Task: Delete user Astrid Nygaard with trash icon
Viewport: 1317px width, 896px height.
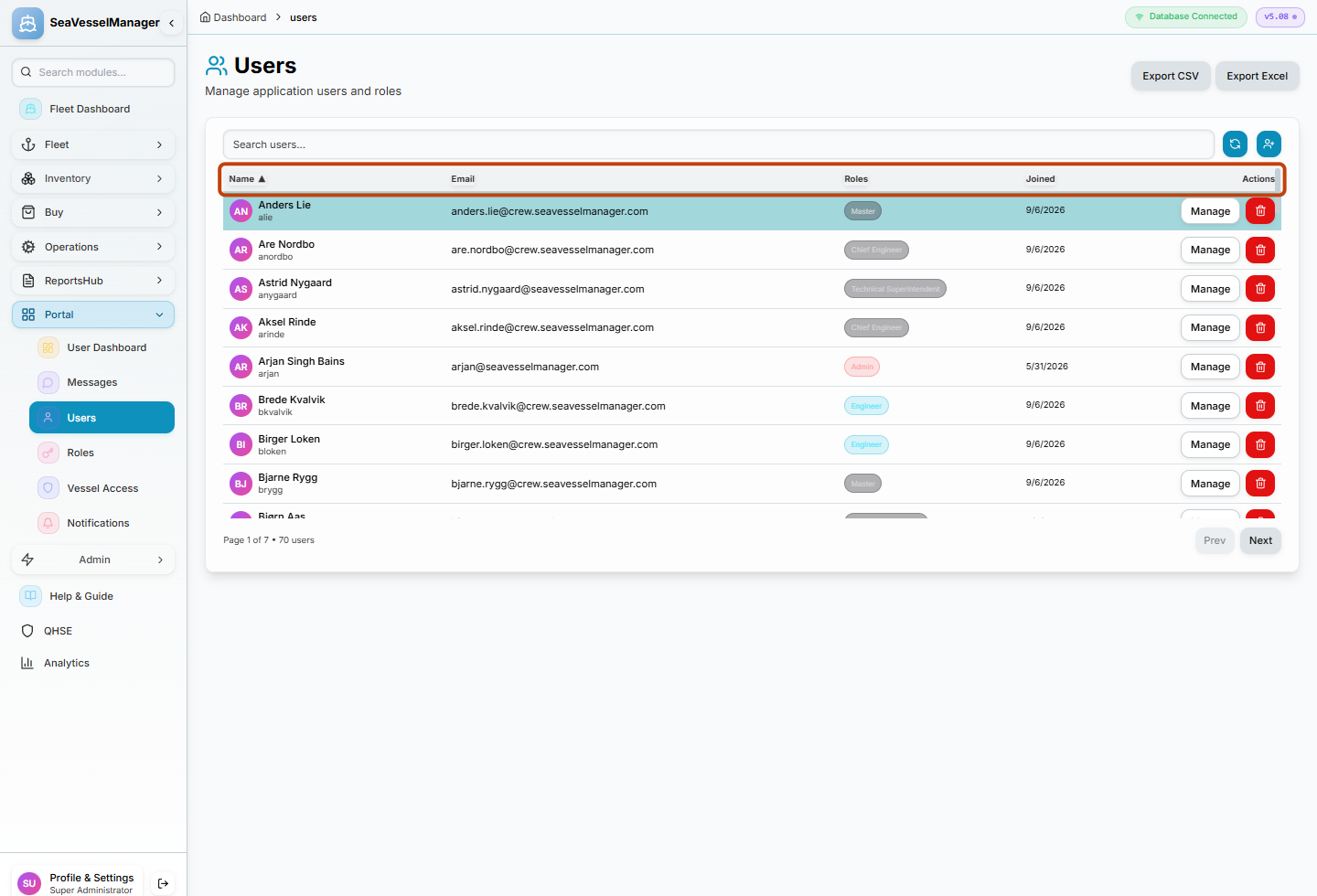Action: pos(1260,289)
